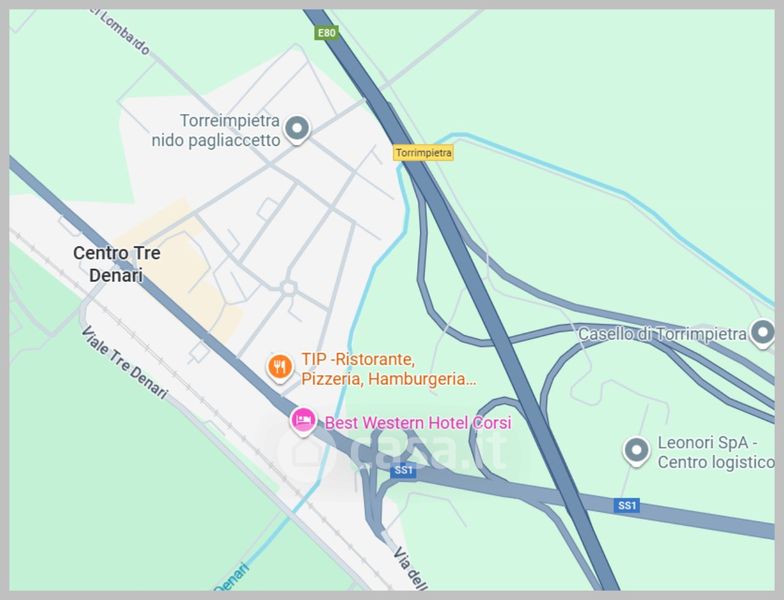Click the Viale Tre Denari street name
The image size is (784, 600).
[x=124, y=362]
